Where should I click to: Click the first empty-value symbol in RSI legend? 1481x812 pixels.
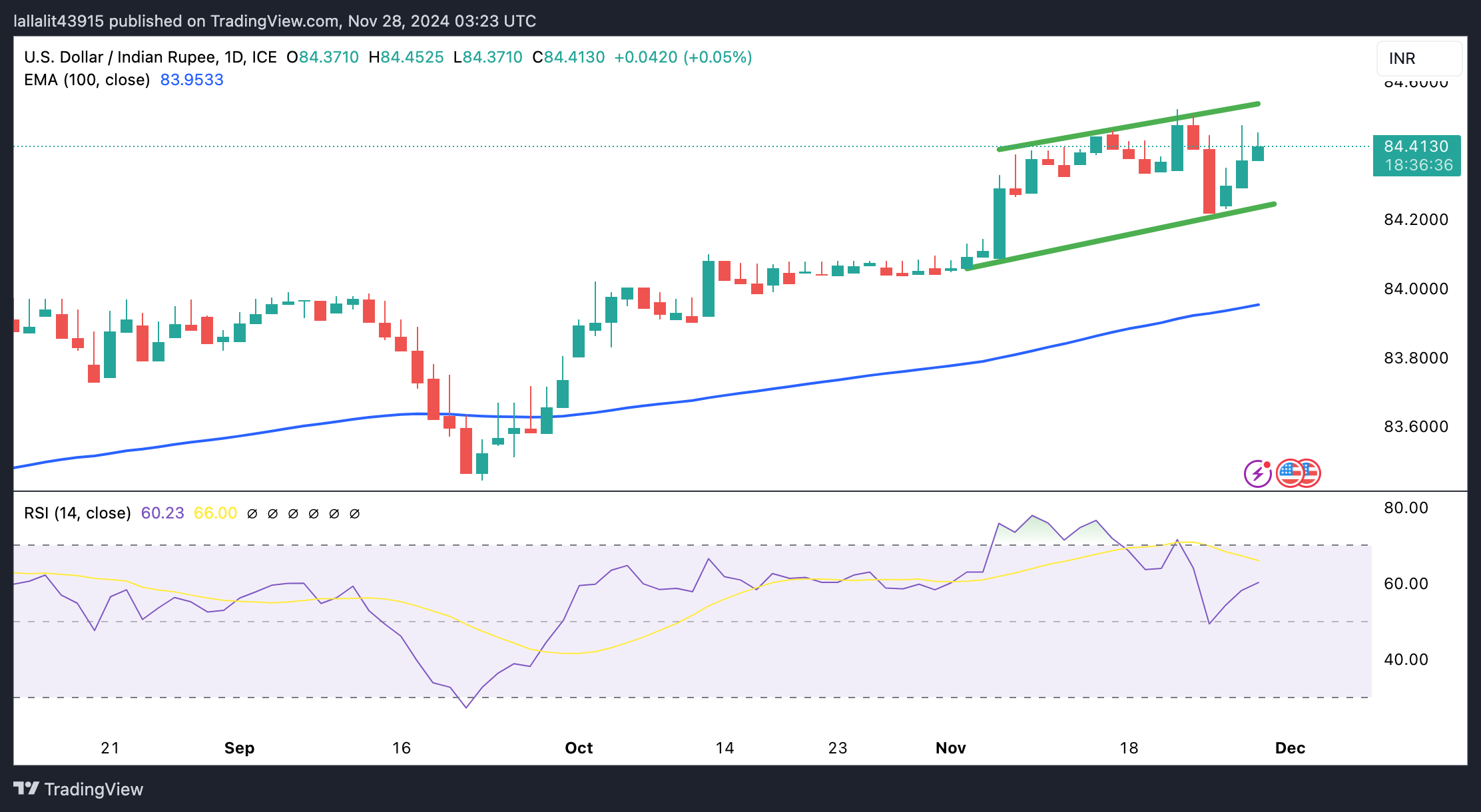tap(252, 514)
